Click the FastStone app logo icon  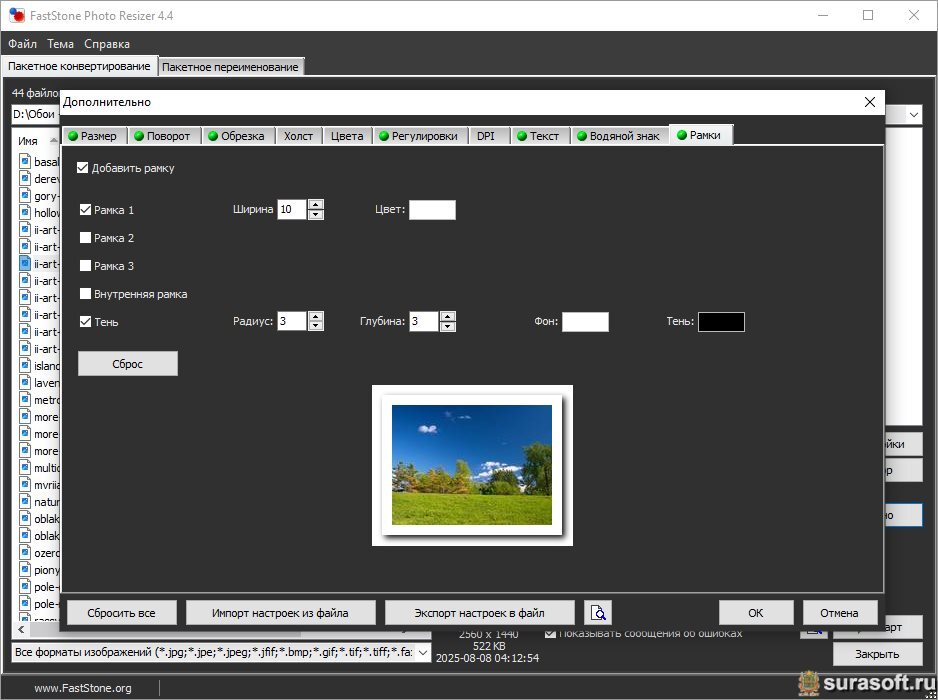pos(17,15)
